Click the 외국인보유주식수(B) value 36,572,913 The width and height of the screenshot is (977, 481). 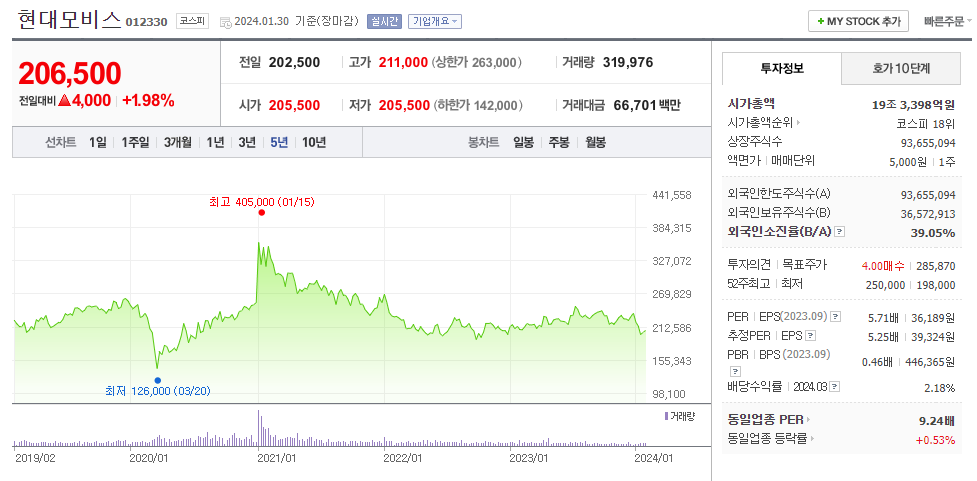coord(928,214)
